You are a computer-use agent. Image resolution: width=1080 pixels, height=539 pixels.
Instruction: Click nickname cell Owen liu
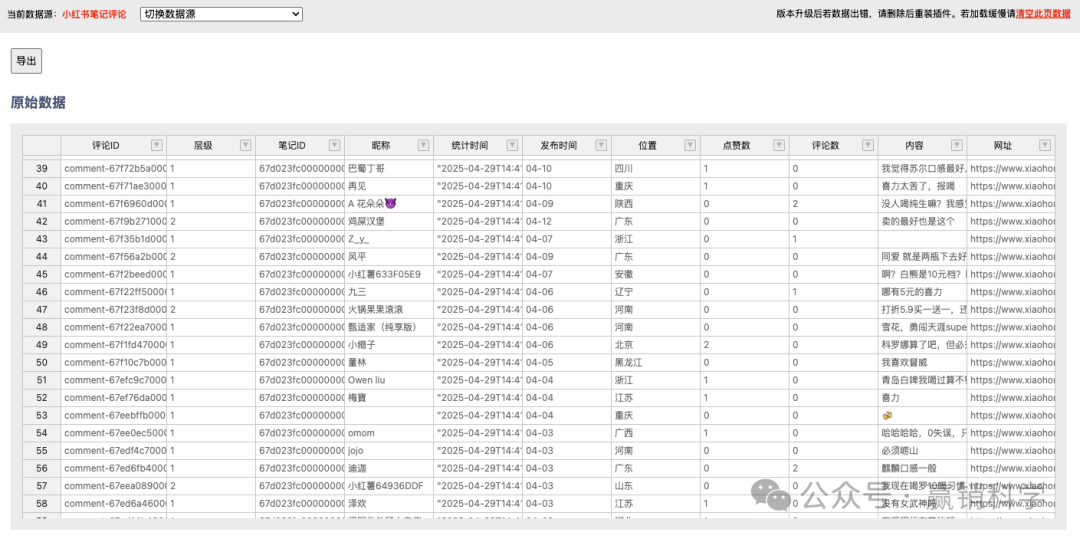pos(389,380)
